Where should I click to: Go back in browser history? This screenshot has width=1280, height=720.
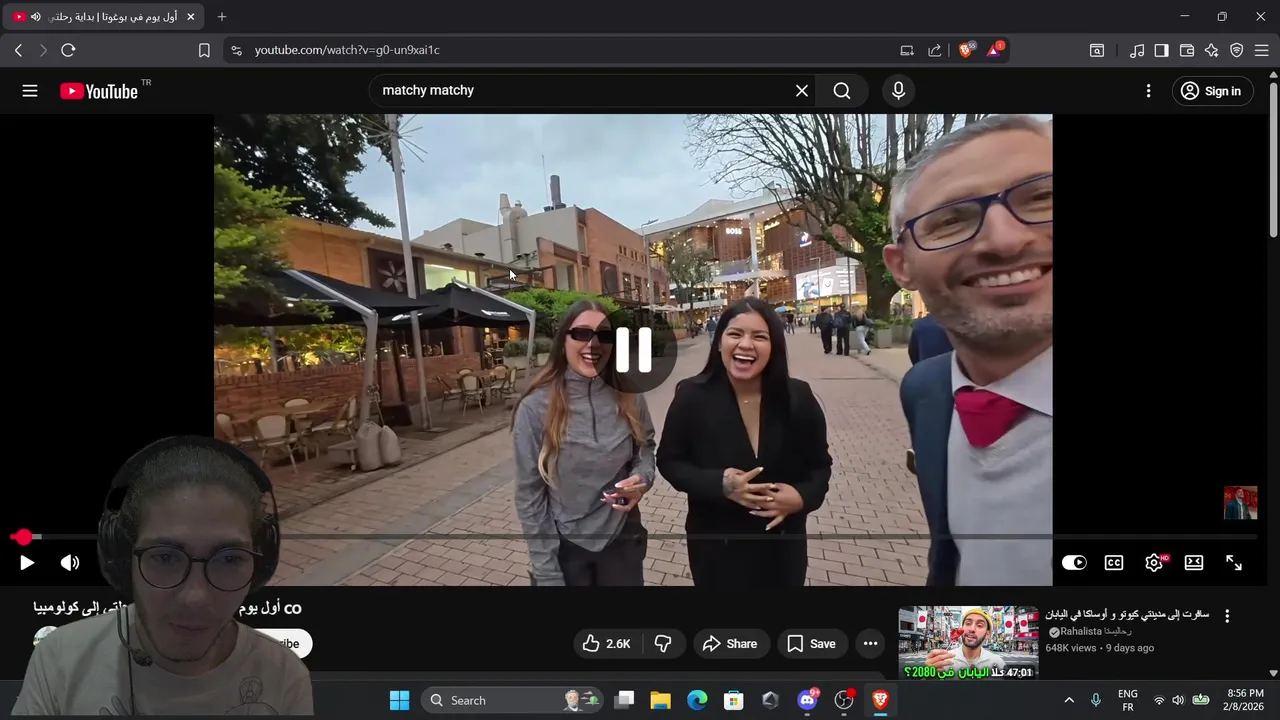point(18,50)
